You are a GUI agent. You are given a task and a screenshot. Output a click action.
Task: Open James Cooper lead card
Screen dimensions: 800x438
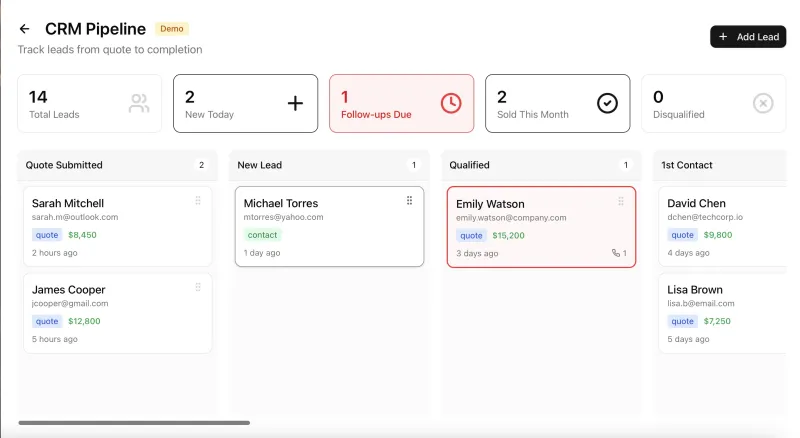coord(117,313)
